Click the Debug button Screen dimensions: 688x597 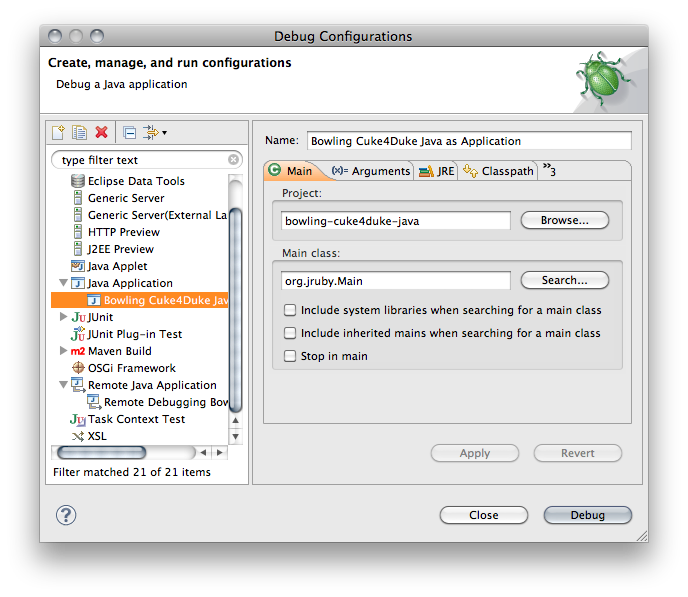pos(588,515)
